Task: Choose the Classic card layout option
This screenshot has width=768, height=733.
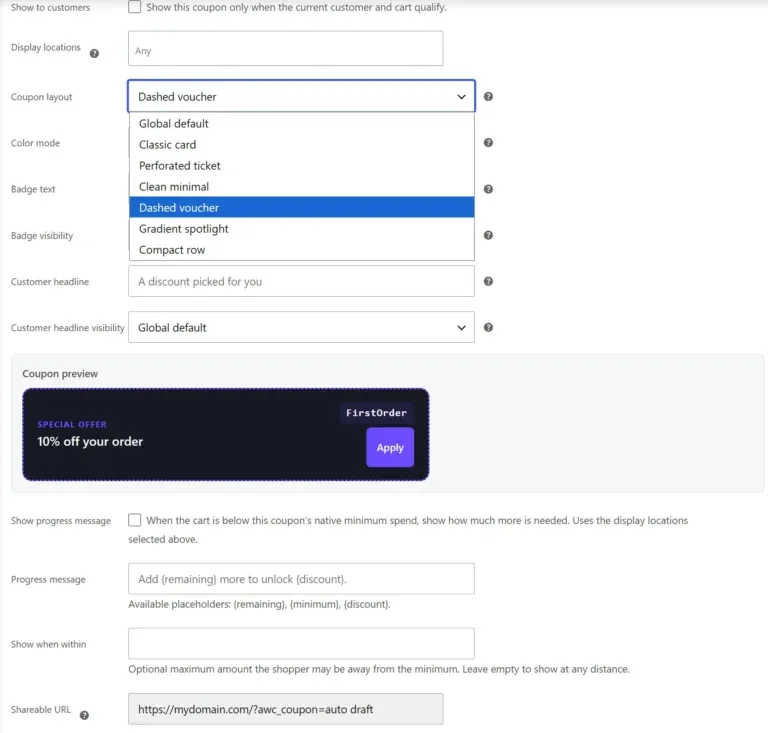Action: 302,144
